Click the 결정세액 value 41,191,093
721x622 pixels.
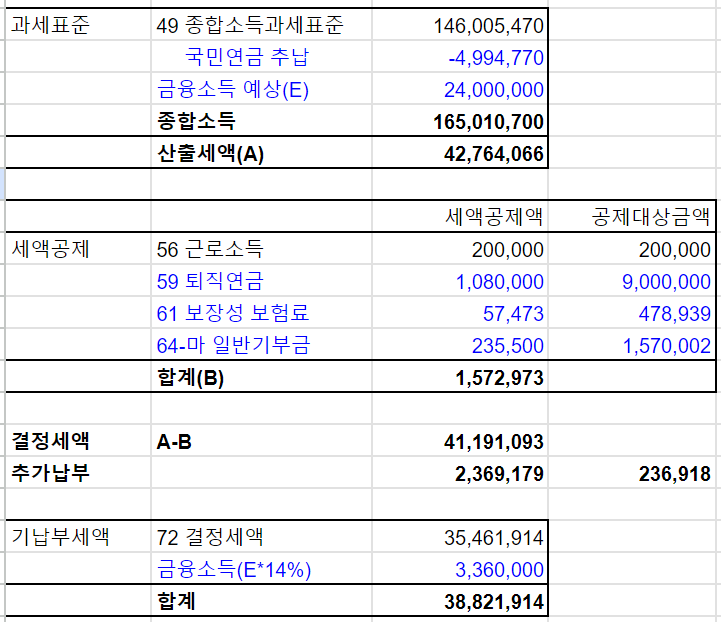pos(460,440)
